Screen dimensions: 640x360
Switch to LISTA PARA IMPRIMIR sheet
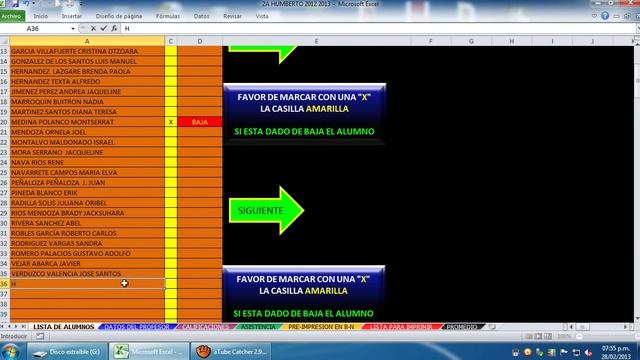pyautogui.click(x=401, y=327)
